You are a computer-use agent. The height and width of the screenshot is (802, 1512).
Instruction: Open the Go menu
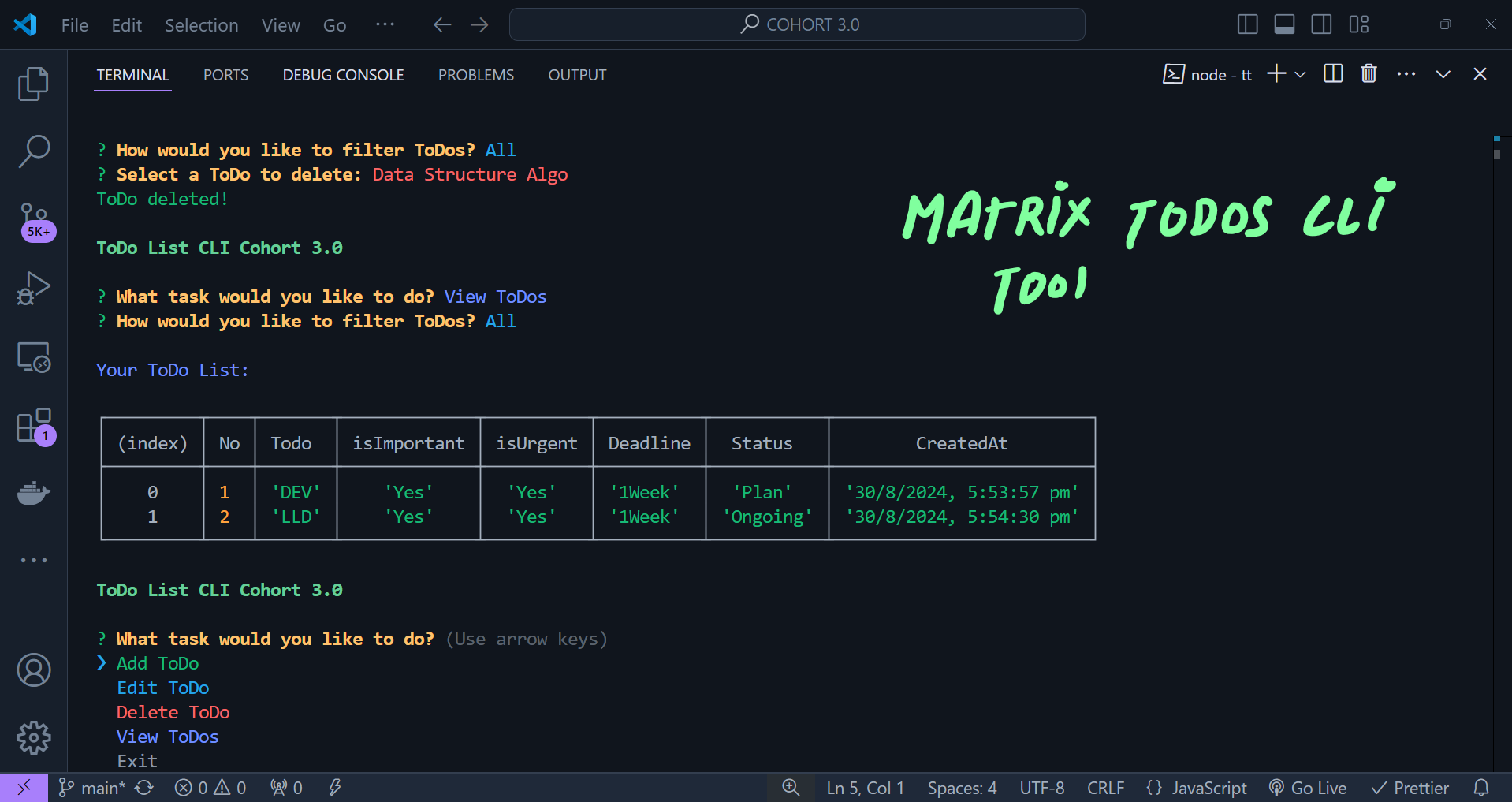pos(335,25)
